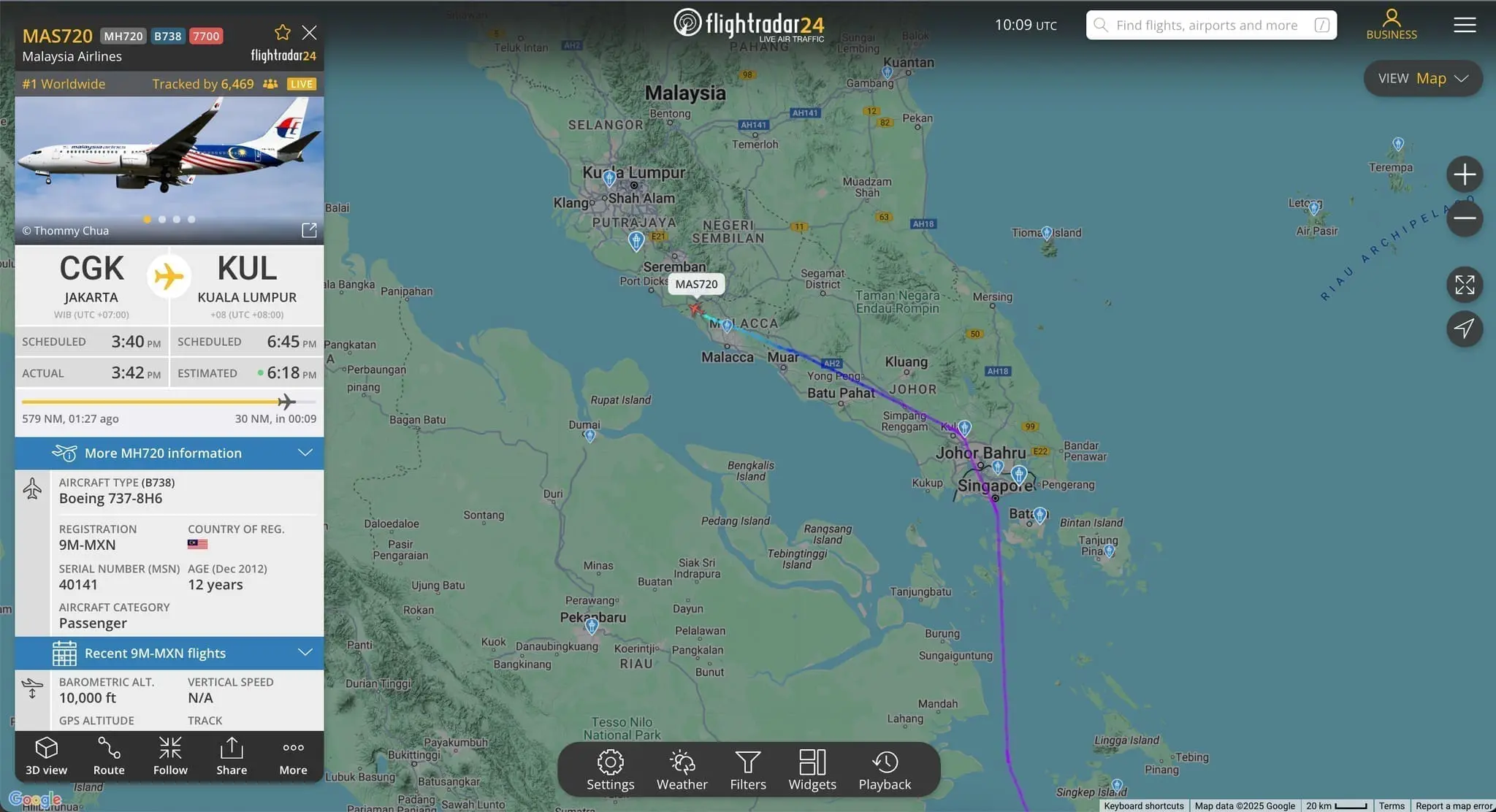1496x812 pixels.
Task: Add MAS720 to favorites with star icon
Action: pos(283,33)
